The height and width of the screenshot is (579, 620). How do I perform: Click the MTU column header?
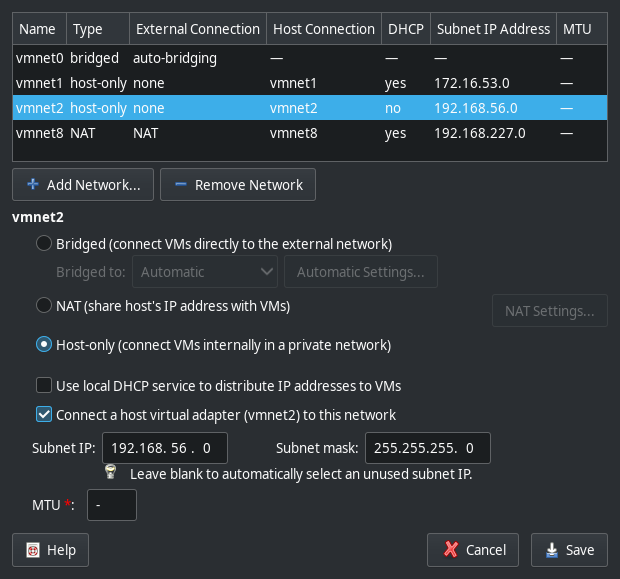pos(582,29)
